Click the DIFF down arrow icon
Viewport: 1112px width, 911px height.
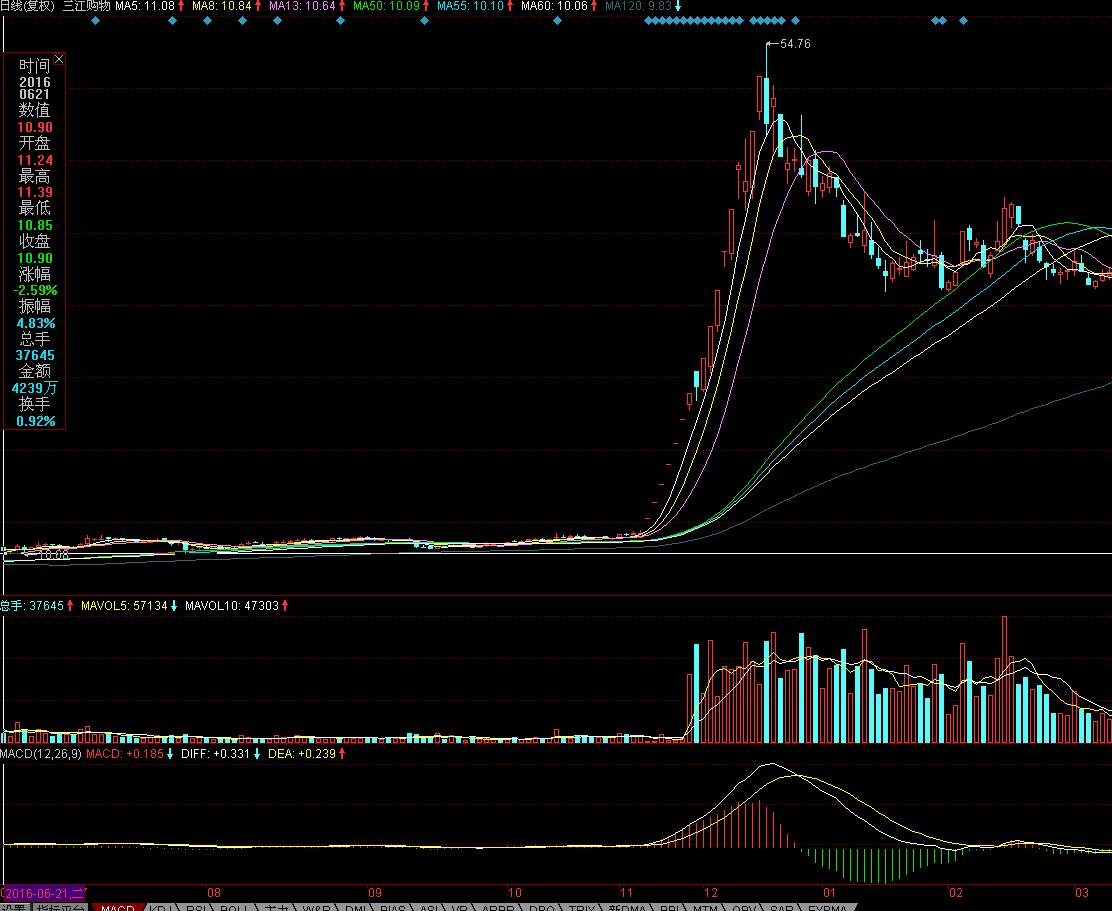coord(257,753)
